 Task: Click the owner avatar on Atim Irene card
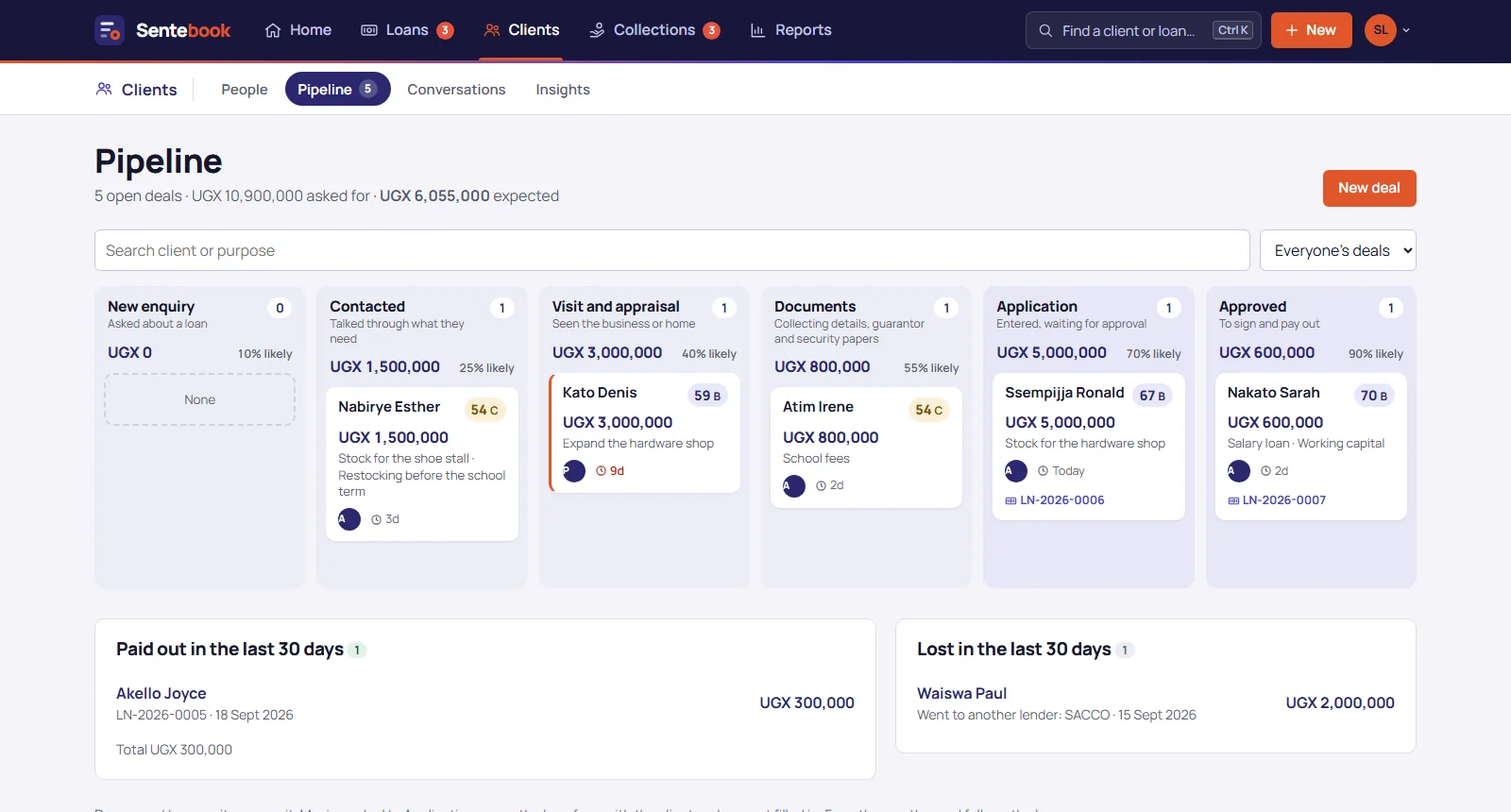coord(794,485)
